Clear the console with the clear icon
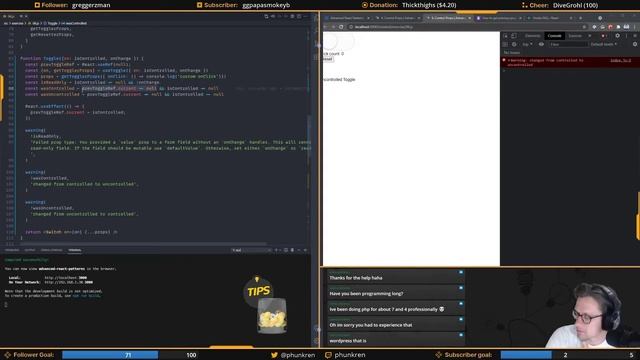Screen dimensions: 640x360 pyautogui.click(x=514, y=44)
